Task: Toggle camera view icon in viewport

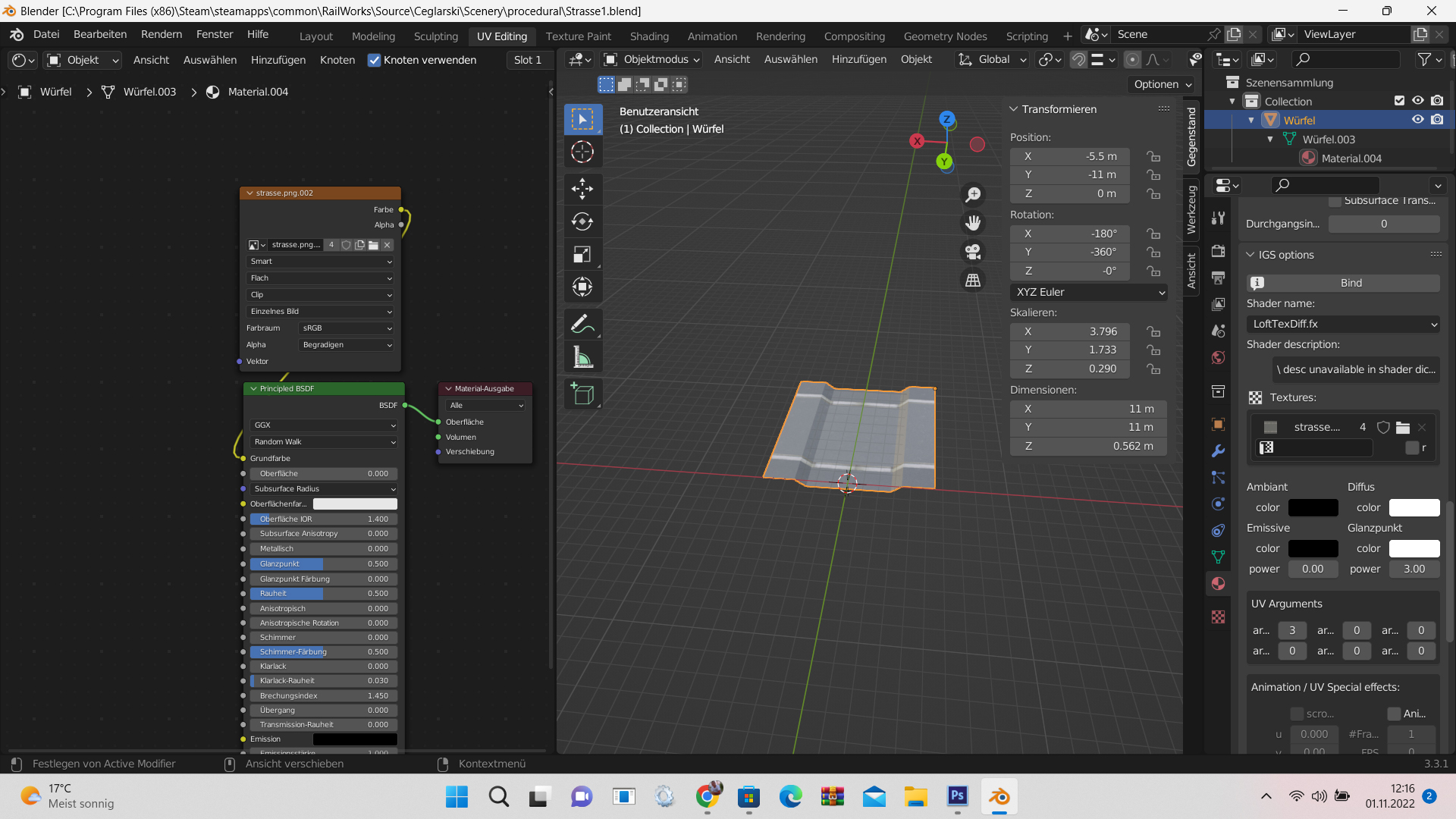Action: pos(973,251)
